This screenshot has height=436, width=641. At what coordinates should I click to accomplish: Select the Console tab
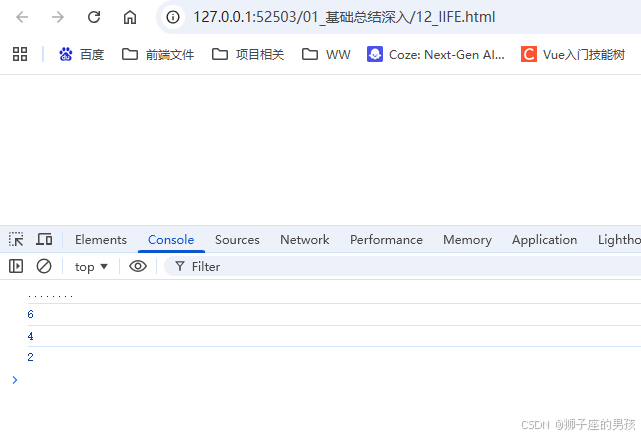click(x=171, y=240)
